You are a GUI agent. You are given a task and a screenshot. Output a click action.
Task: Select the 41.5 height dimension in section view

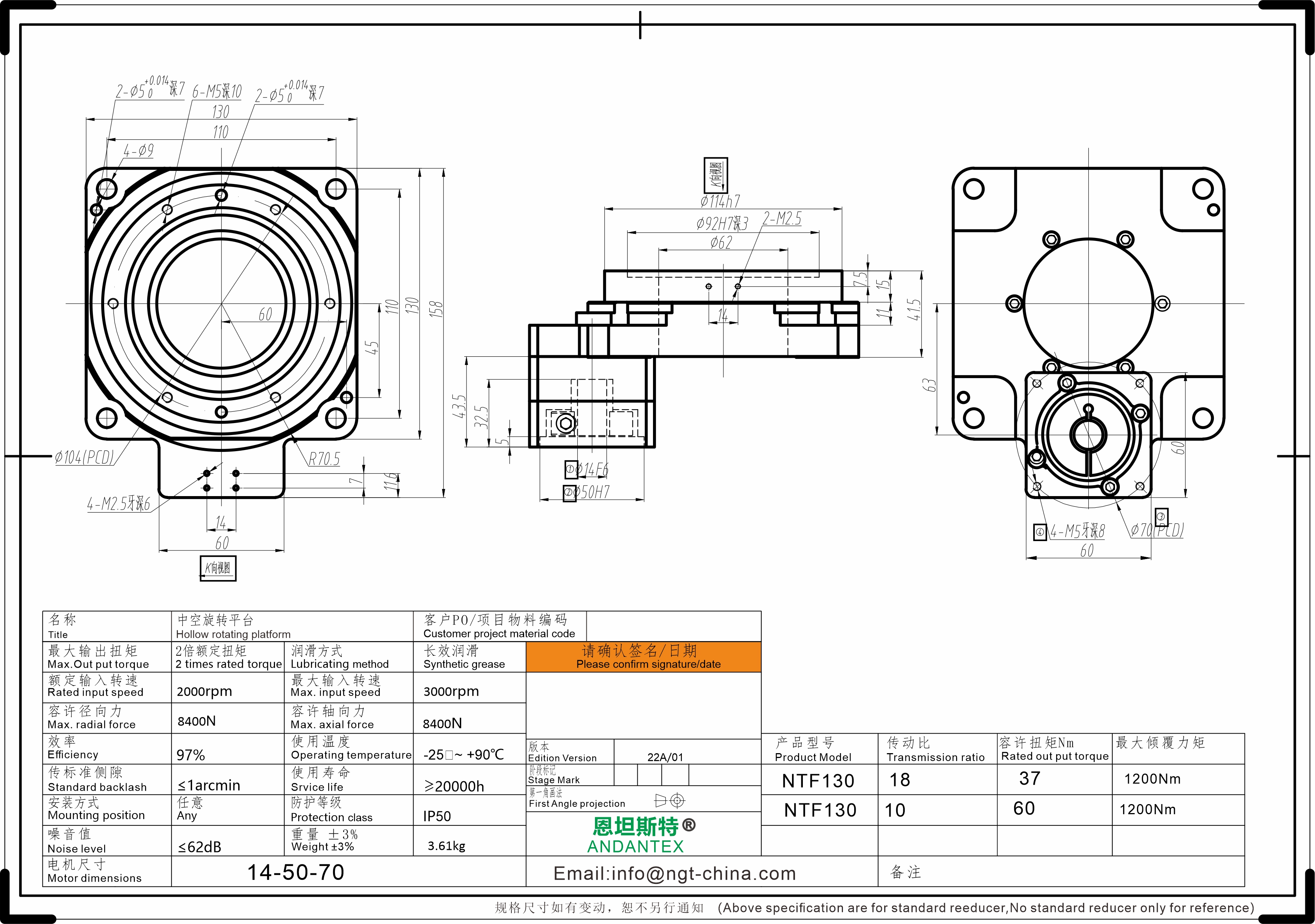coord(913,309)
